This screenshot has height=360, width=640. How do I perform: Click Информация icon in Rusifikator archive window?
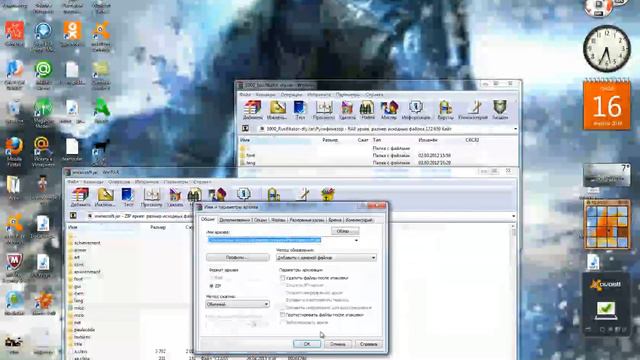click(x=416, y=110)
